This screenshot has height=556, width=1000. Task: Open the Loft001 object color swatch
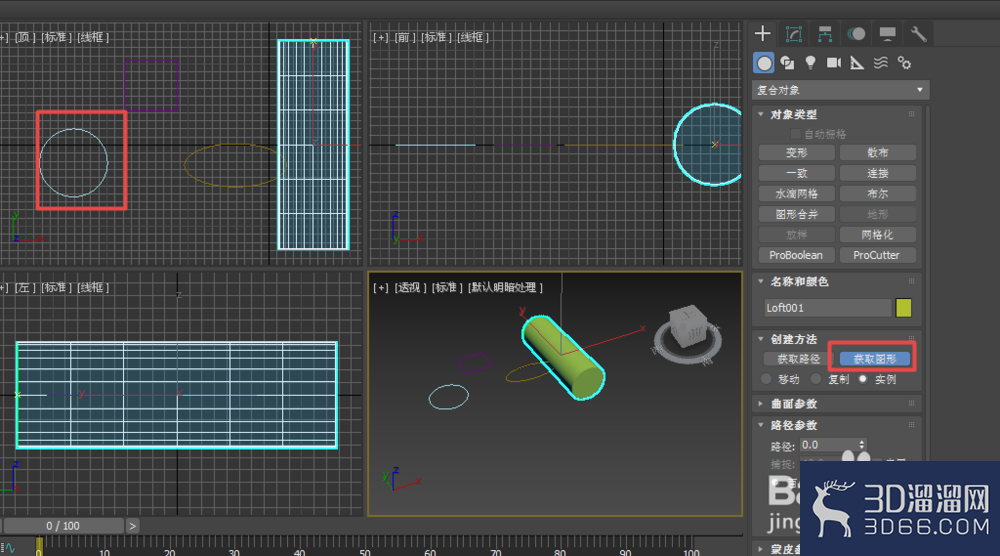[x=904, y=308]
